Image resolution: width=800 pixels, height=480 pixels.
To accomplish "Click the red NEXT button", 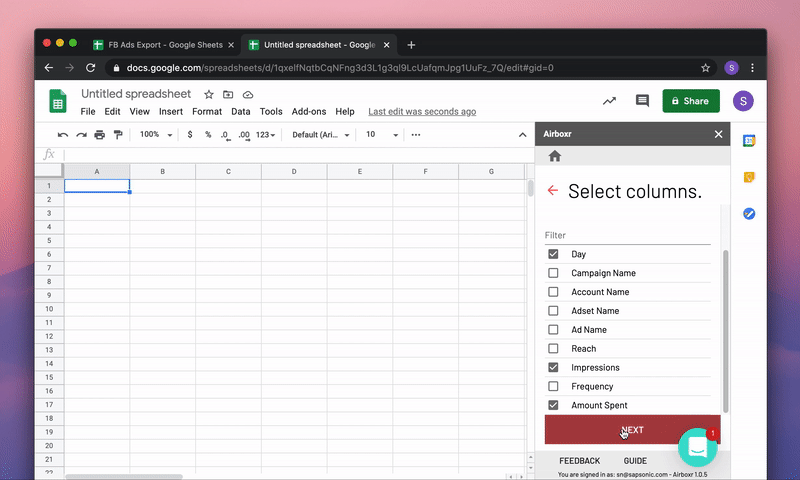I will click(x=632, y=430).
